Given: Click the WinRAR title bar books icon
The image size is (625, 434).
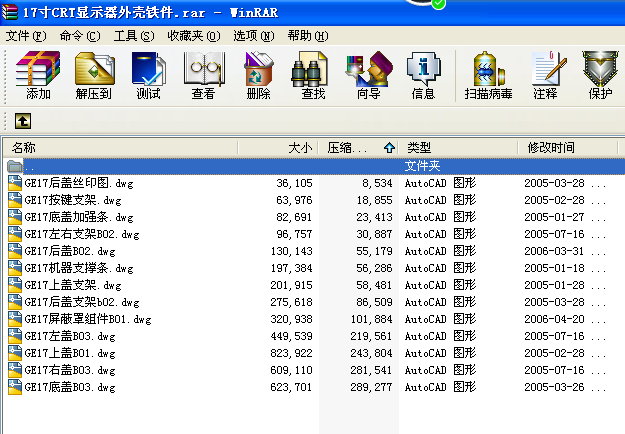Looking at the screenshot, I should point(10,12).
